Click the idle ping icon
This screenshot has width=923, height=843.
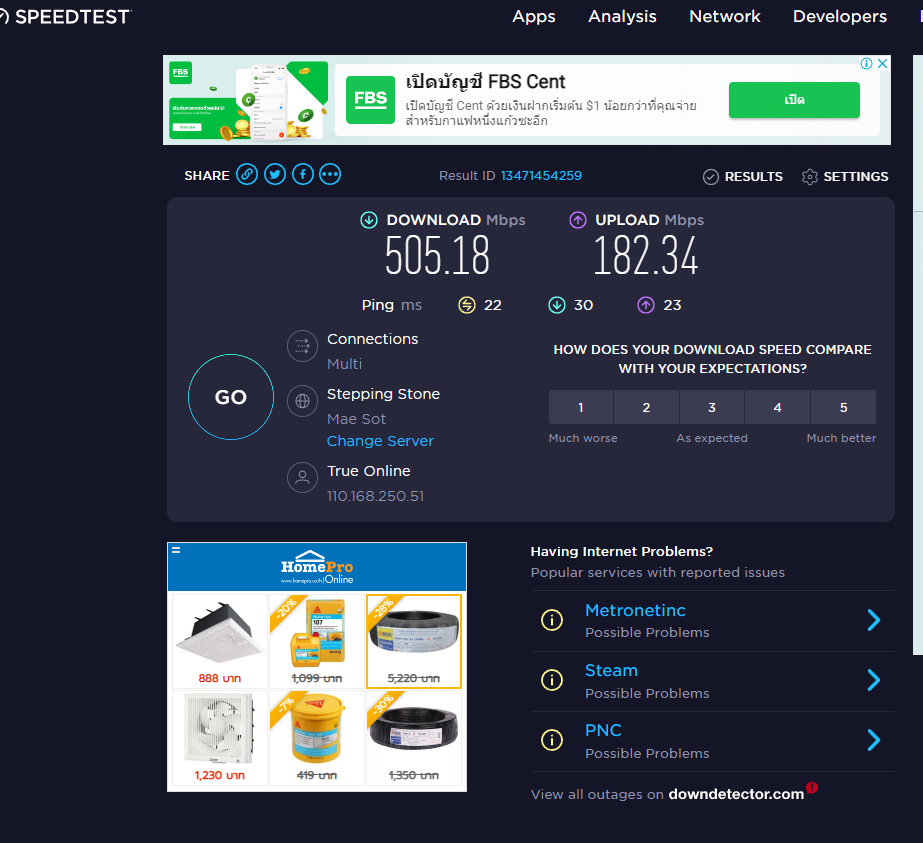467,305
